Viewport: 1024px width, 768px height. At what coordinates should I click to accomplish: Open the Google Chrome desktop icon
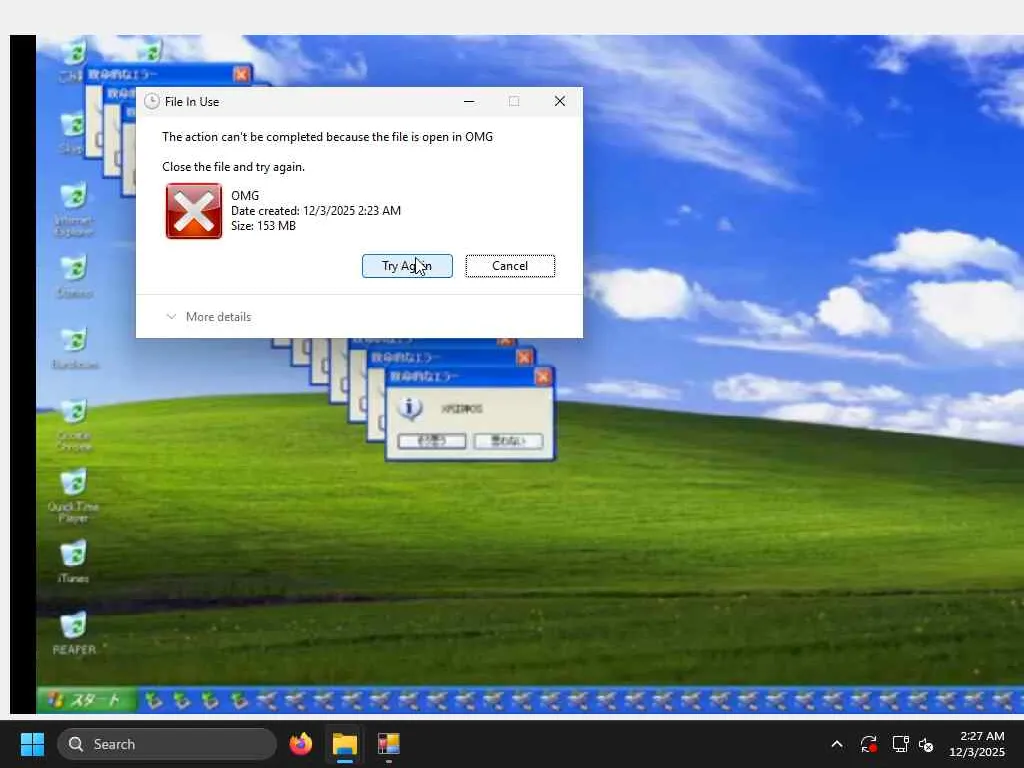coord(74,424)
